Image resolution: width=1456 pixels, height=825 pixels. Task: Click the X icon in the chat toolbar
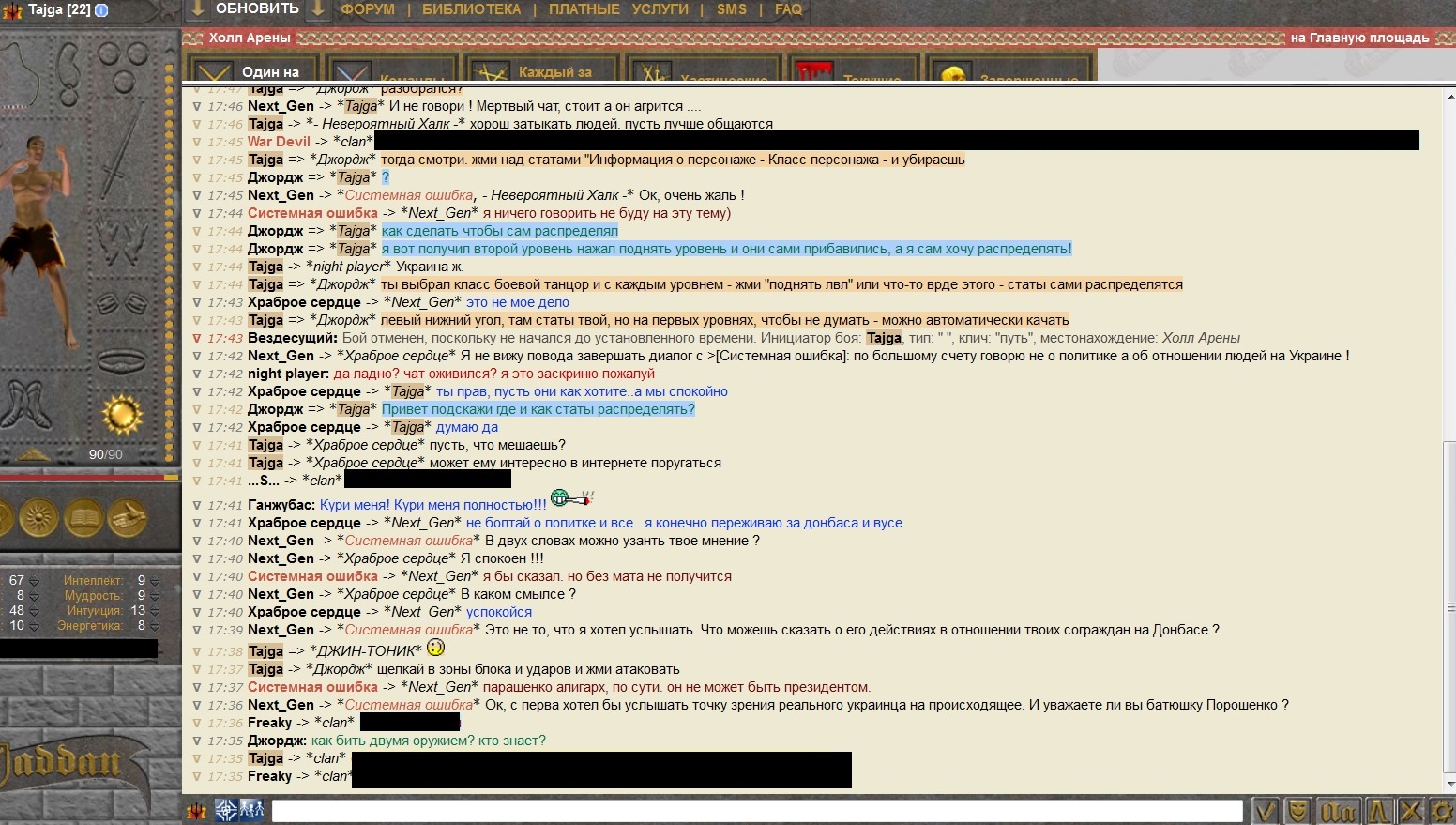1410,811
